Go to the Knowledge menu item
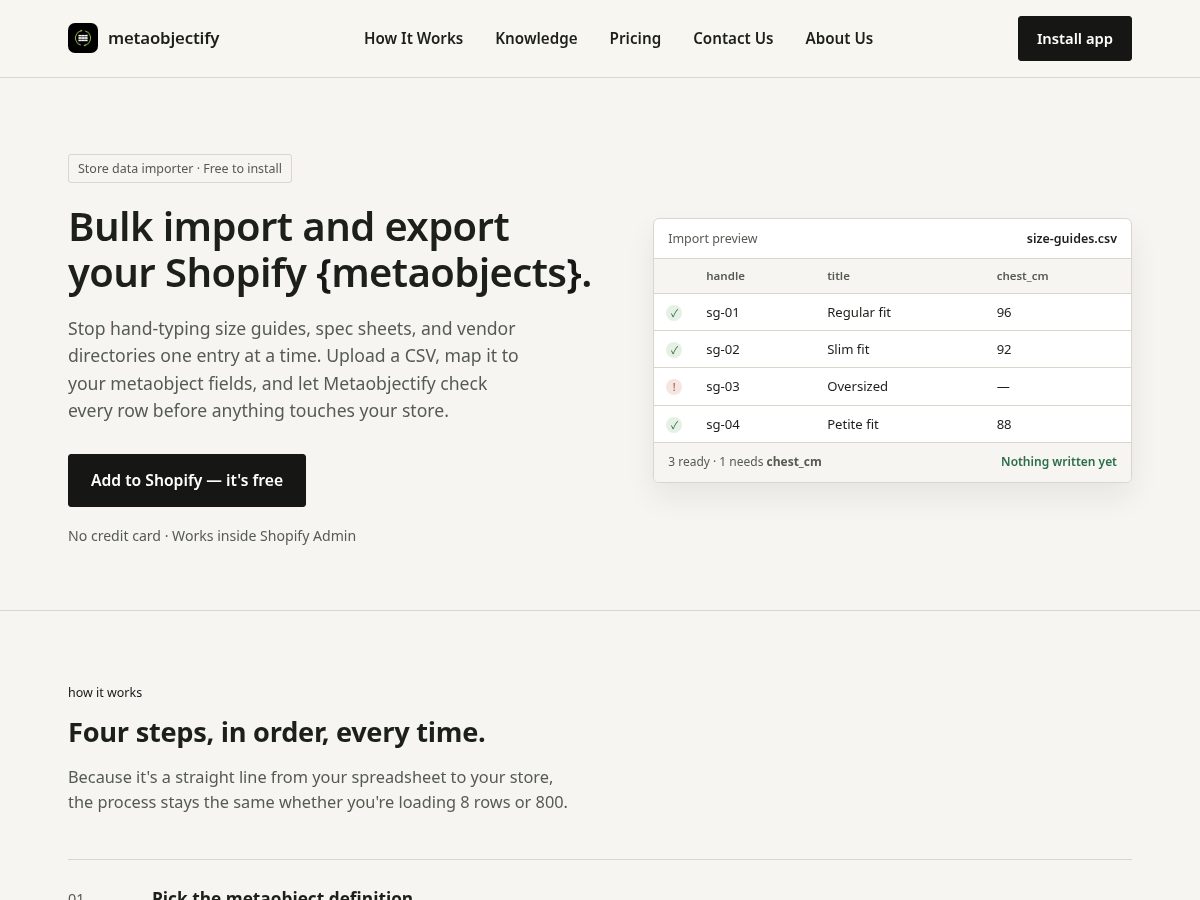 536,38
